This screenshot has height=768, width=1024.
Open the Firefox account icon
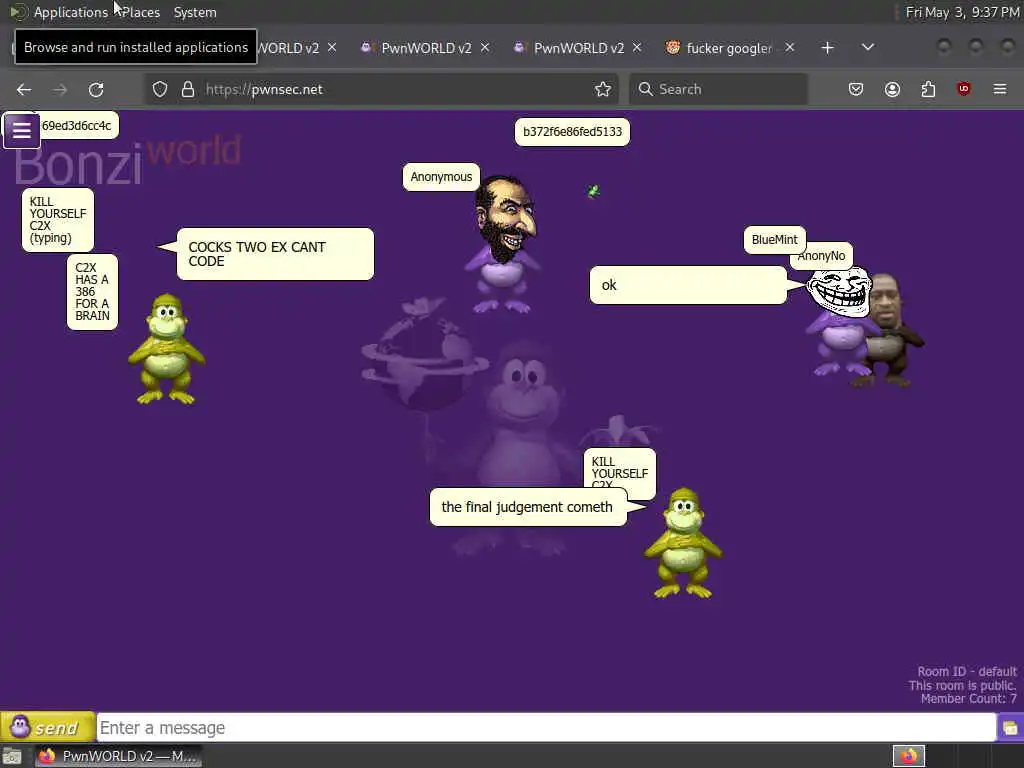tap(892, 89)
